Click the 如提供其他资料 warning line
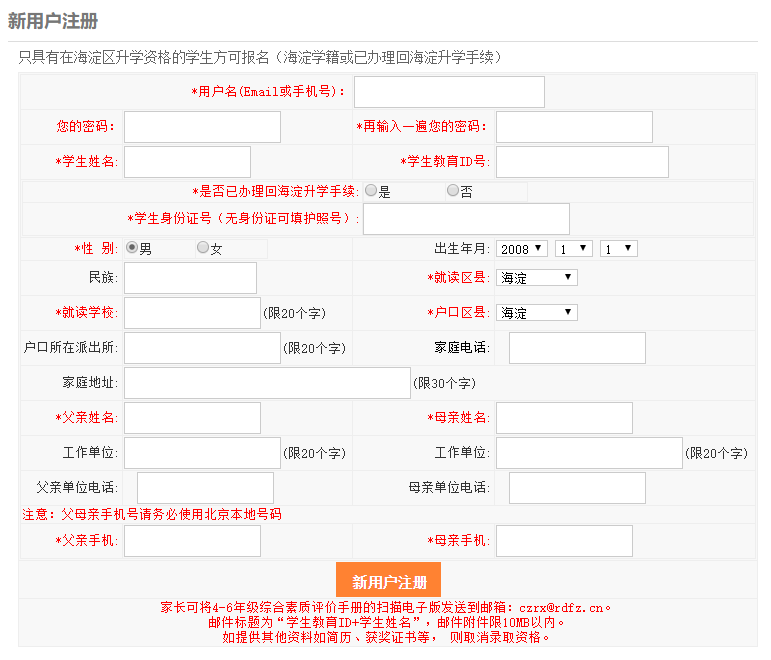 (386, 637)
